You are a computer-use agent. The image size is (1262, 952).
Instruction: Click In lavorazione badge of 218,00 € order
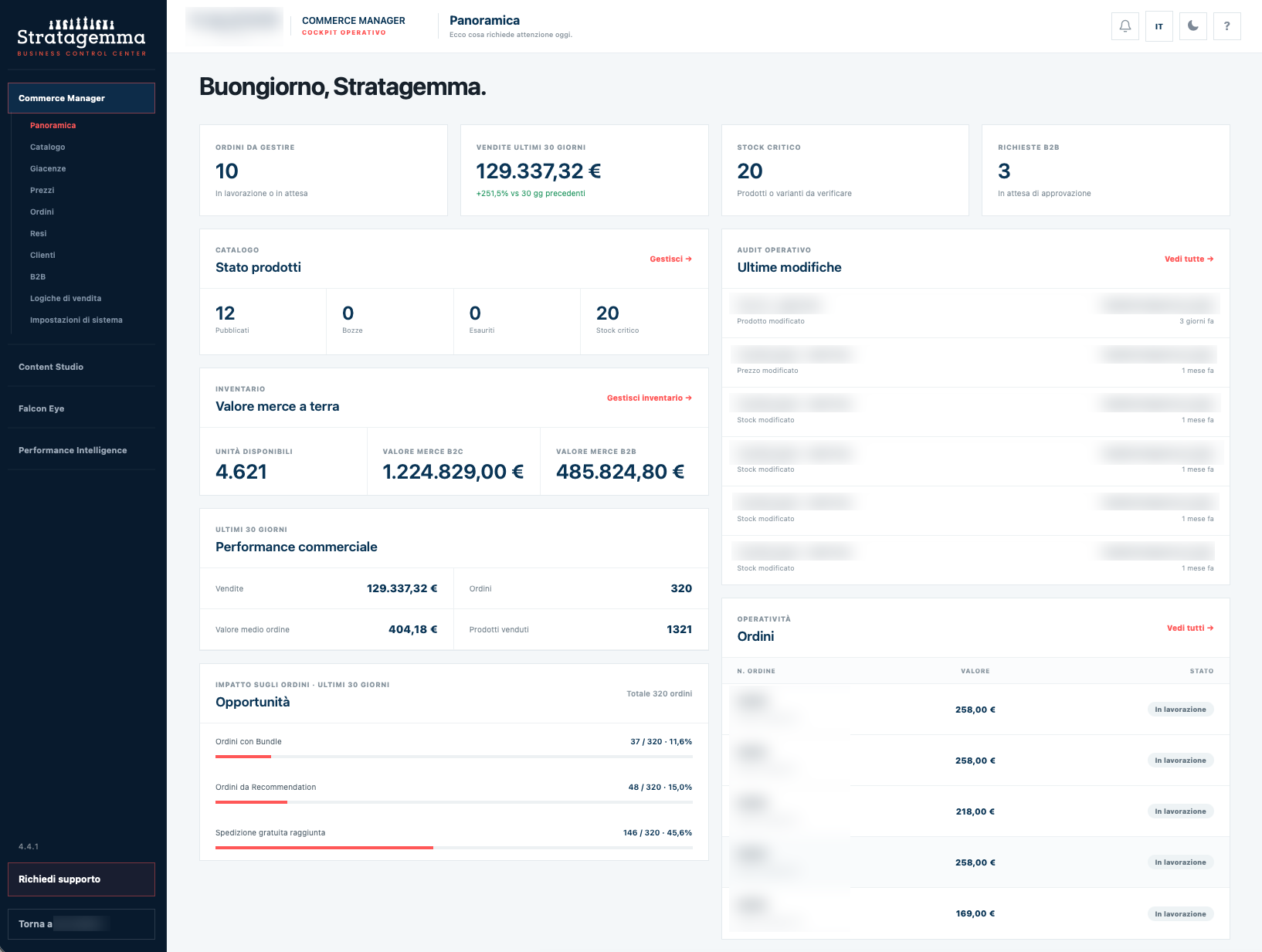(1180, 811)
